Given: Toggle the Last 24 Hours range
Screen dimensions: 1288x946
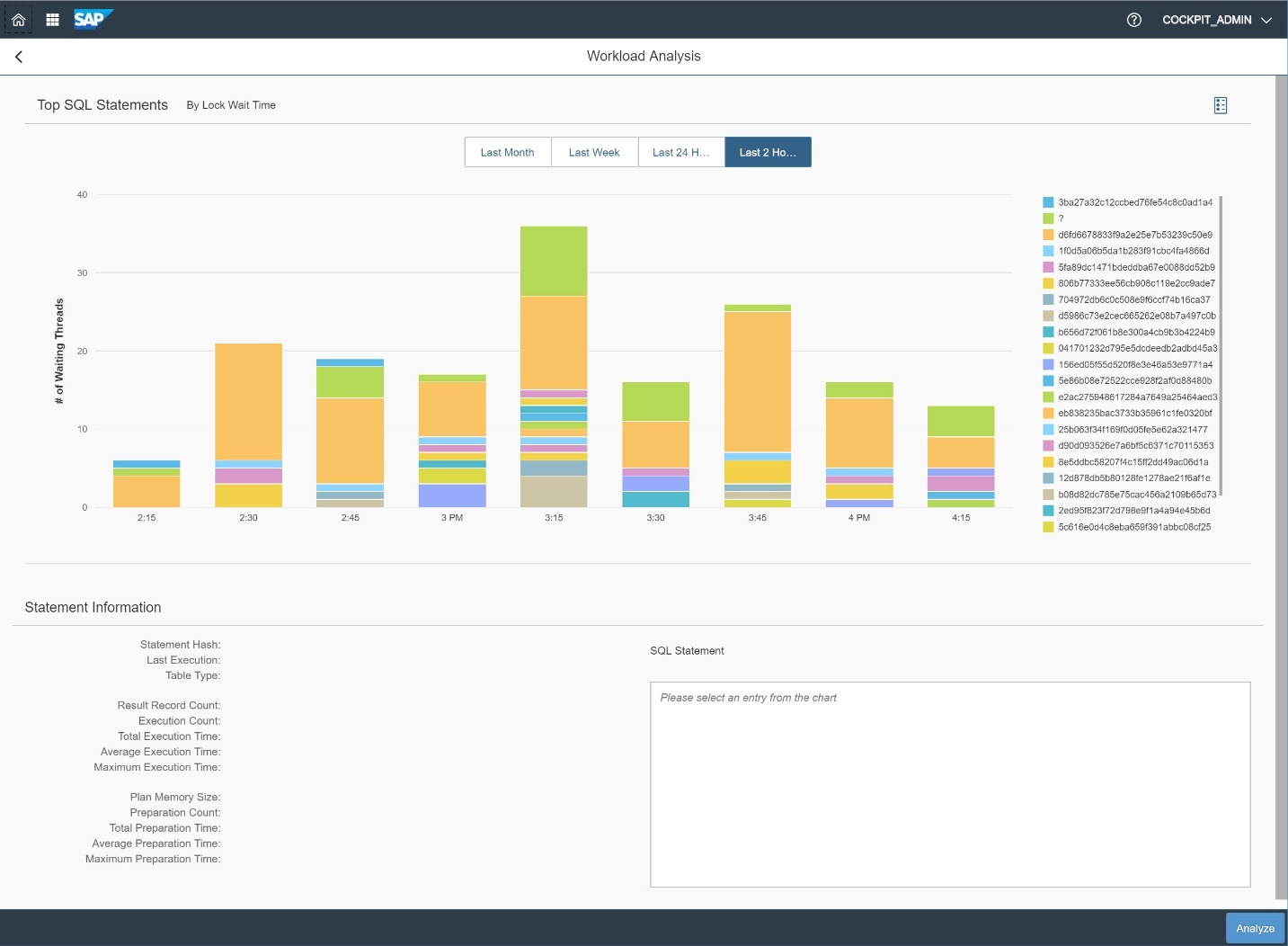Looking at the screenshot, I should tap(680, 152).
